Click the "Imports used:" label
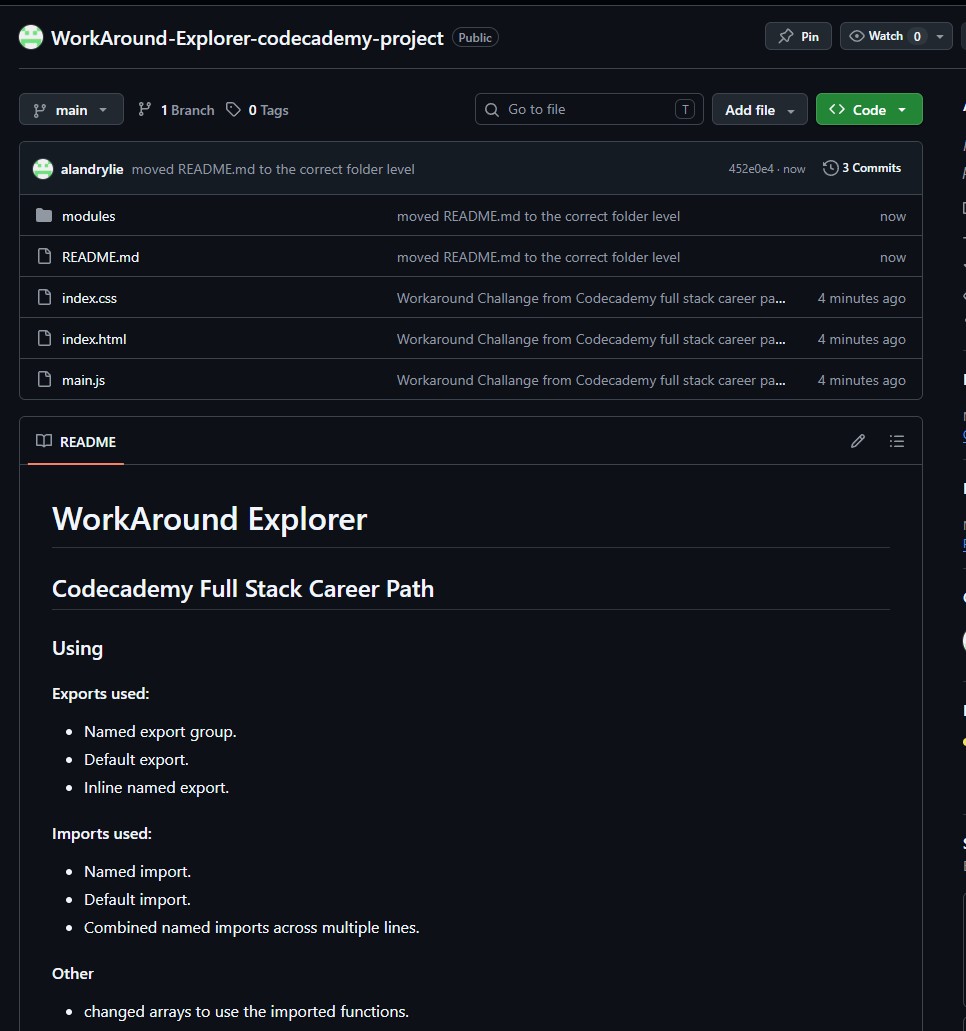966x1031 pixels. click(x=102, y=834)
